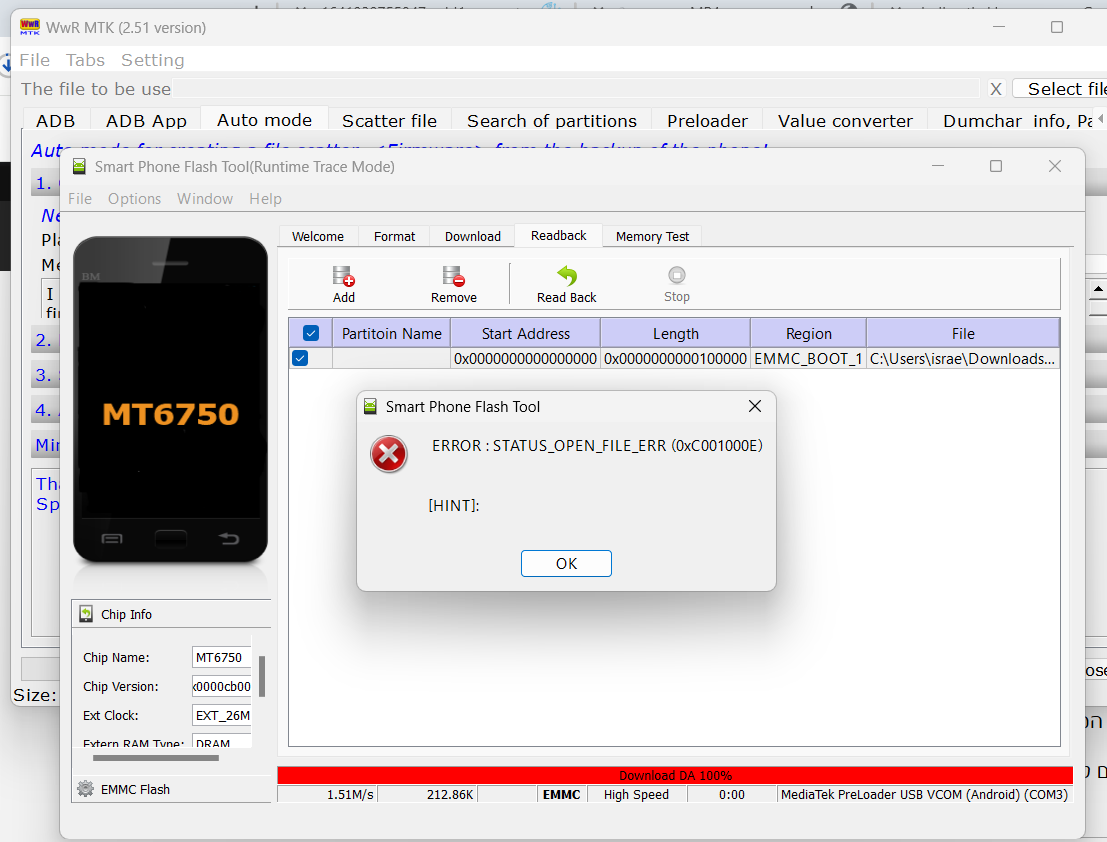Open the Window menu in Flash Tool
The width and height of the screenshot is (1107, 842).
(x=205, y=199)
